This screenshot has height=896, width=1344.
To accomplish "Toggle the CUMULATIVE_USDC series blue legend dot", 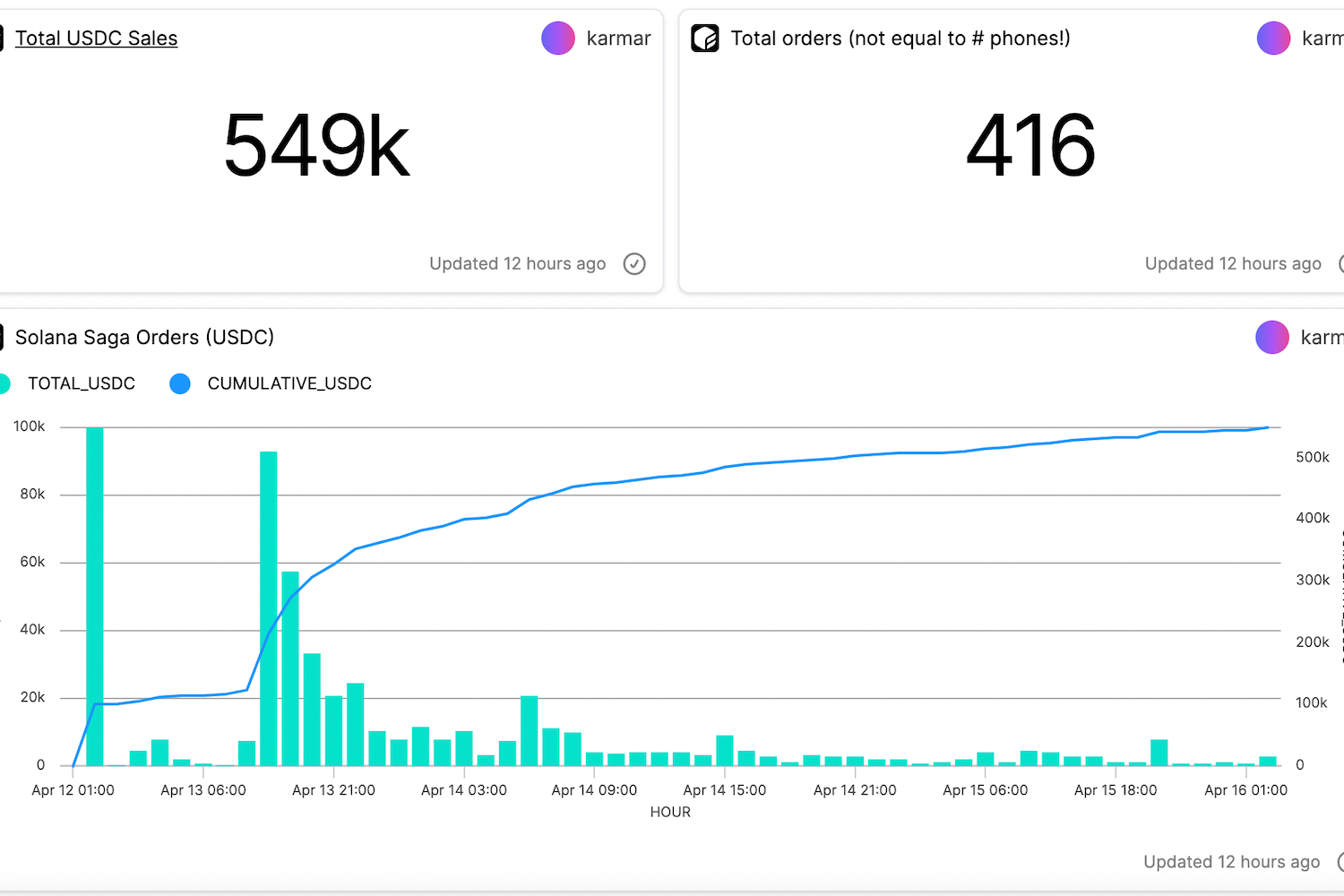I will (x=180, y=383).
